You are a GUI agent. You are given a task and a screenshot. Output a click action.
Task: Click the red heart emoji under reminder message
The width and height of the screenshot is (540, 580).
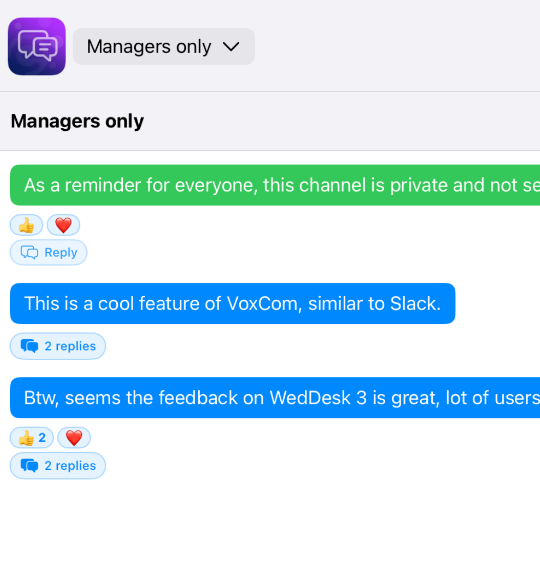point(63,225)
